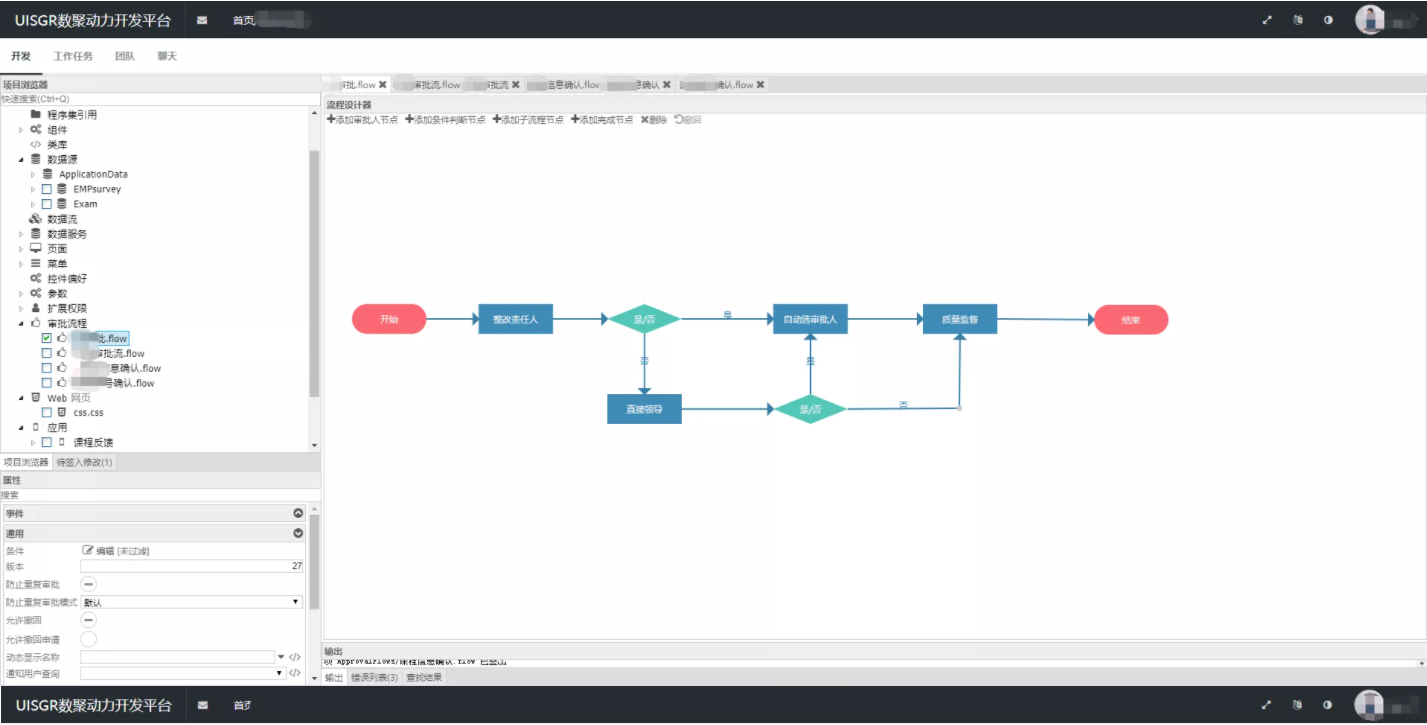This screenshot has width=1427, height=725.
Task: Select the gears icon beside 组件
Action: (x=35, y=129)
